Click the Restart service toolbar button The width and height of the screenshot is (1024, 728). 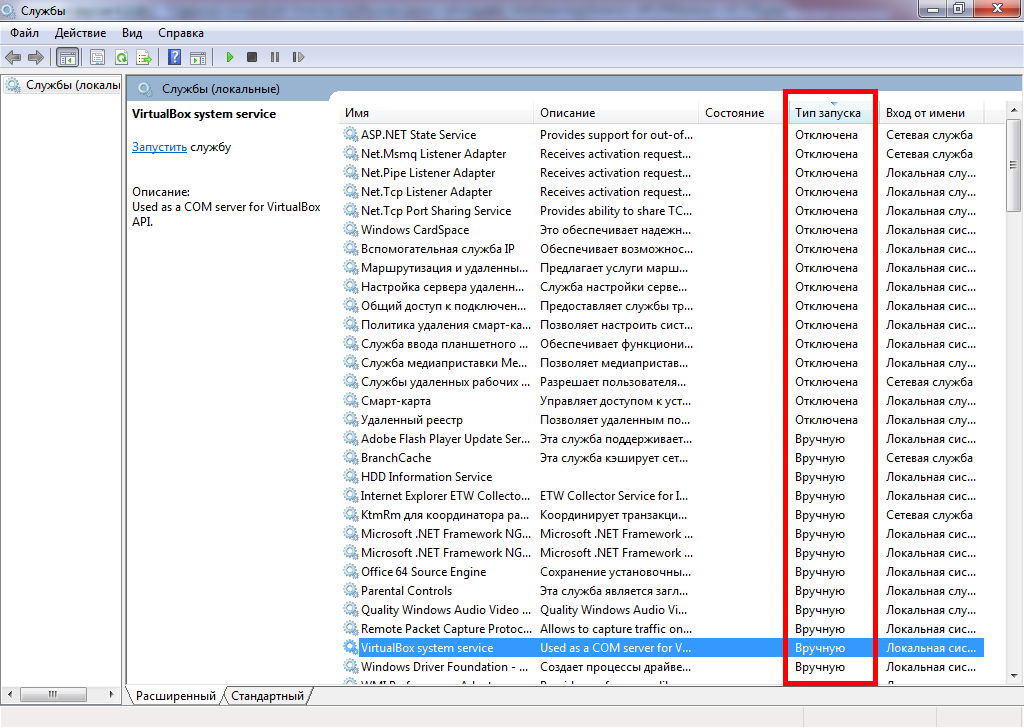pos(296,58)
